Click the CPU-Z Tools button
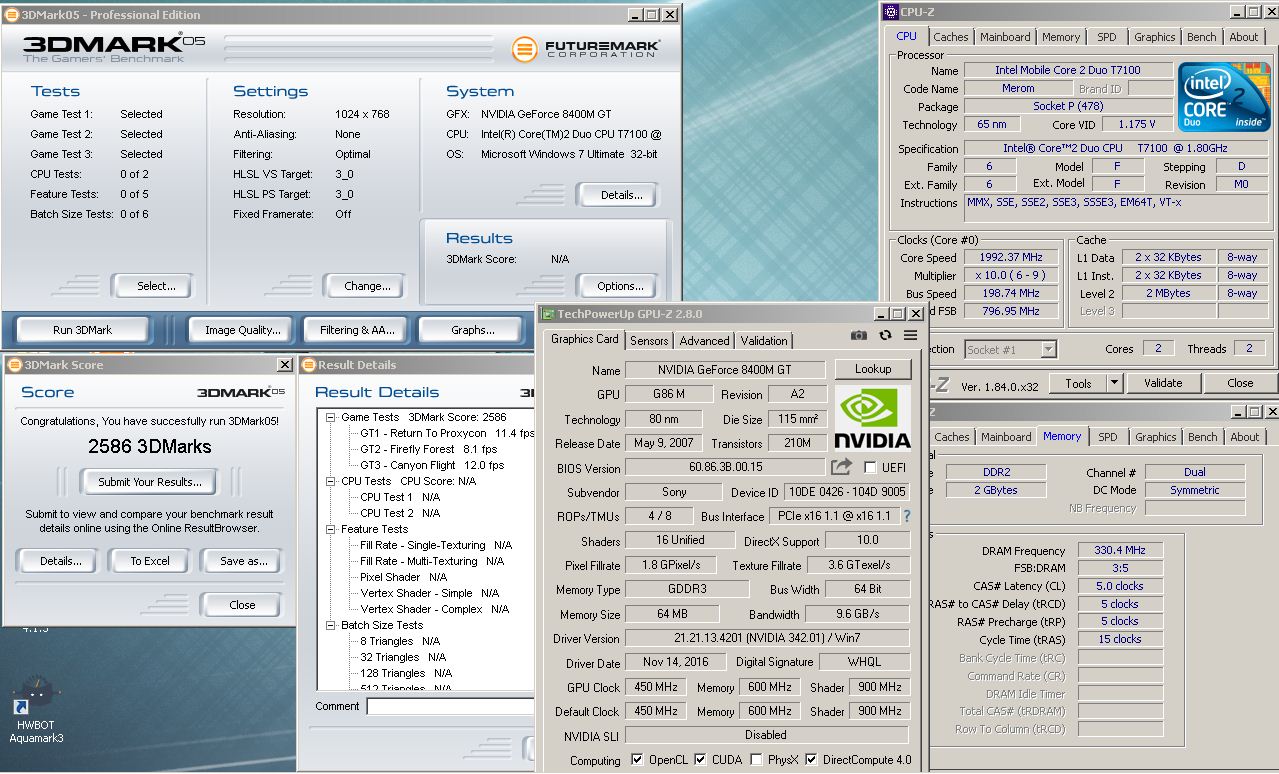 1078,383
